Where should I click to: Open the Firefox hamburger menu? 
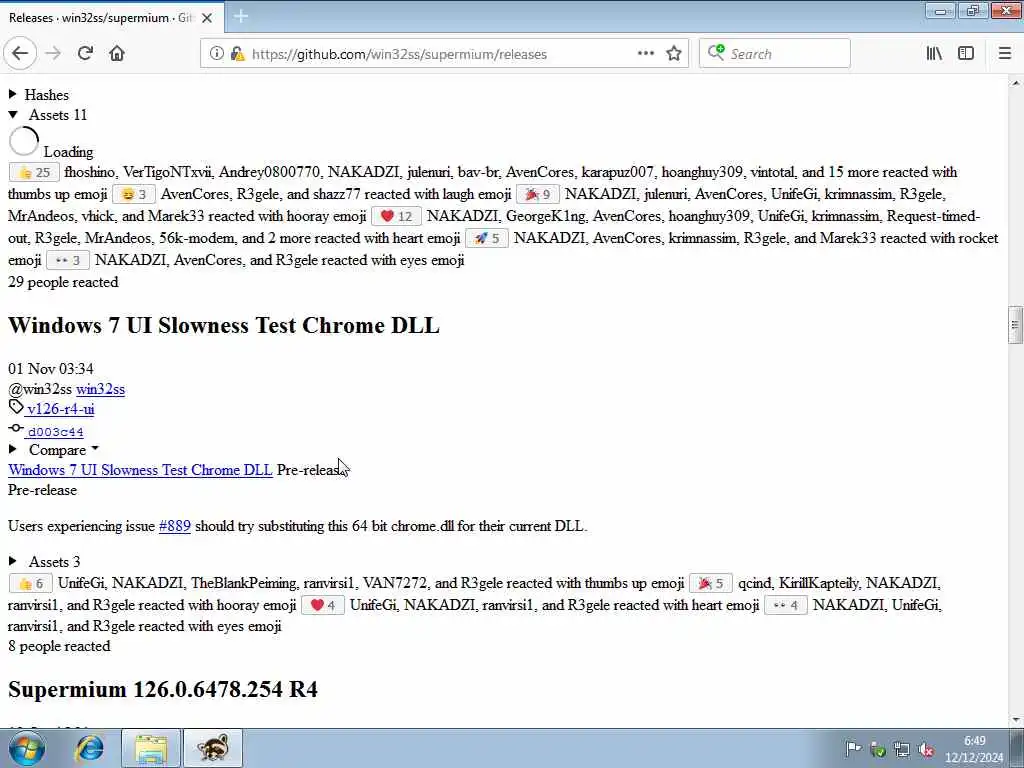(1004, 54)
